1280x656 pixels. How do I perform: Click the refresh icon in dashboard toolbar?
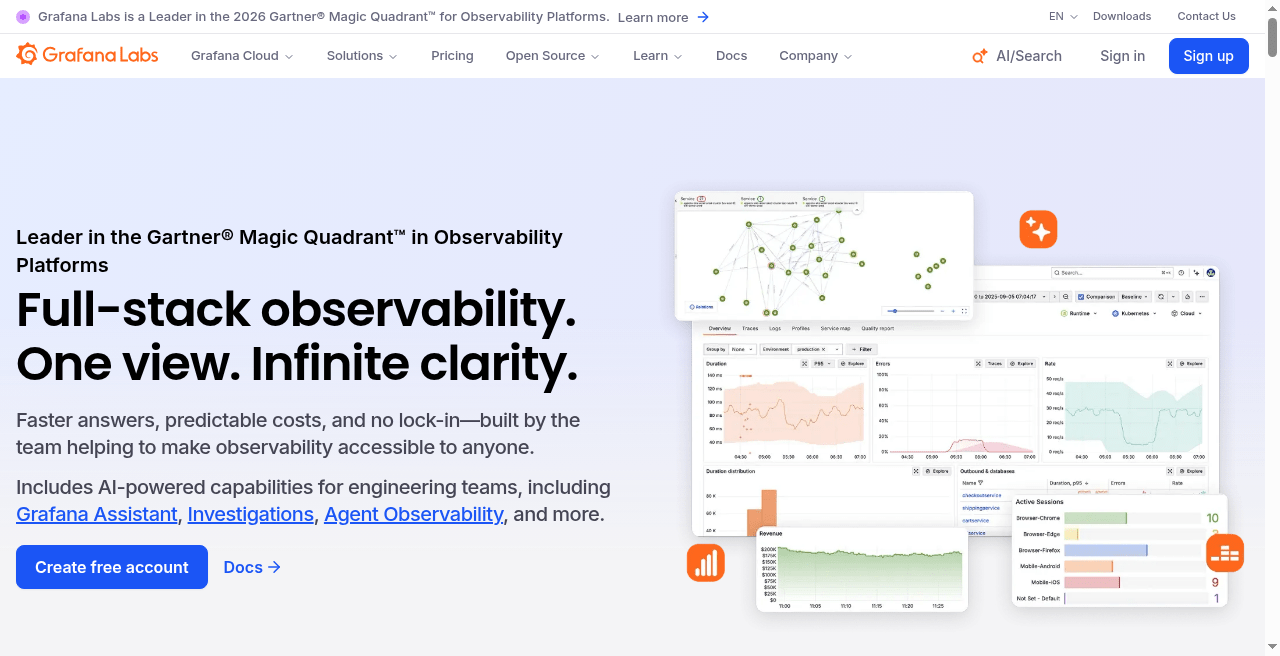tap(1161, 297)
